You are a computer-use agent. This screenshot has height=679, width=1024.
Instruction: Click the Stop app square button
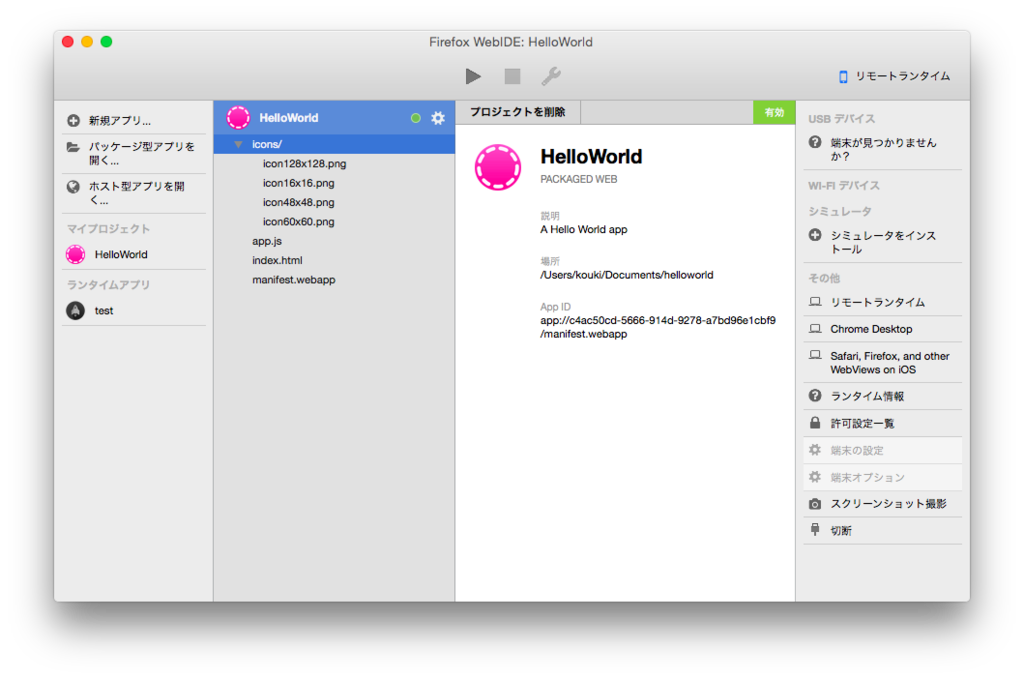point(513,76)
